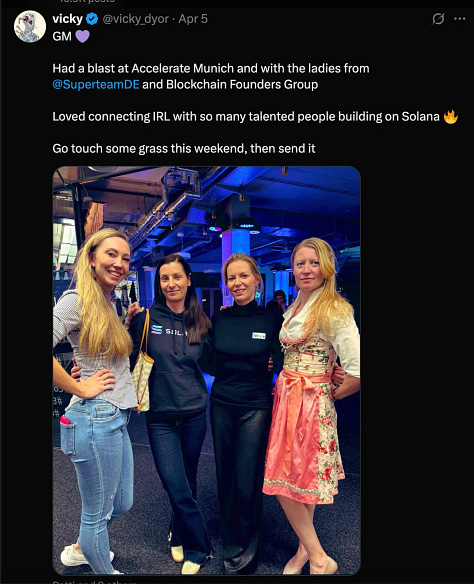Click the pink dirndl apron in photo
The image size is (474, 584).
[296, 426]
